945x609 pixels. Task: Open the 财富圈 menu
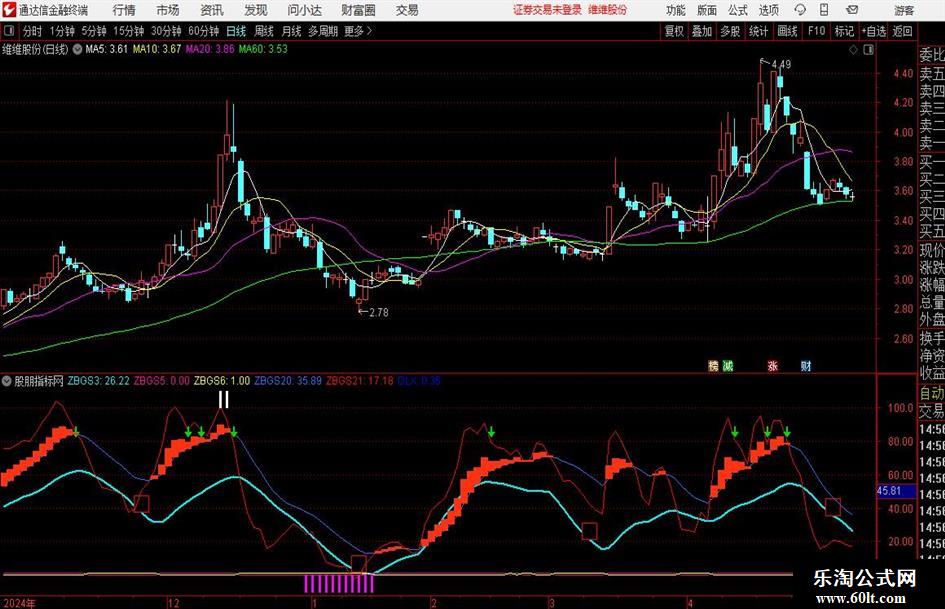click(358, 10)
